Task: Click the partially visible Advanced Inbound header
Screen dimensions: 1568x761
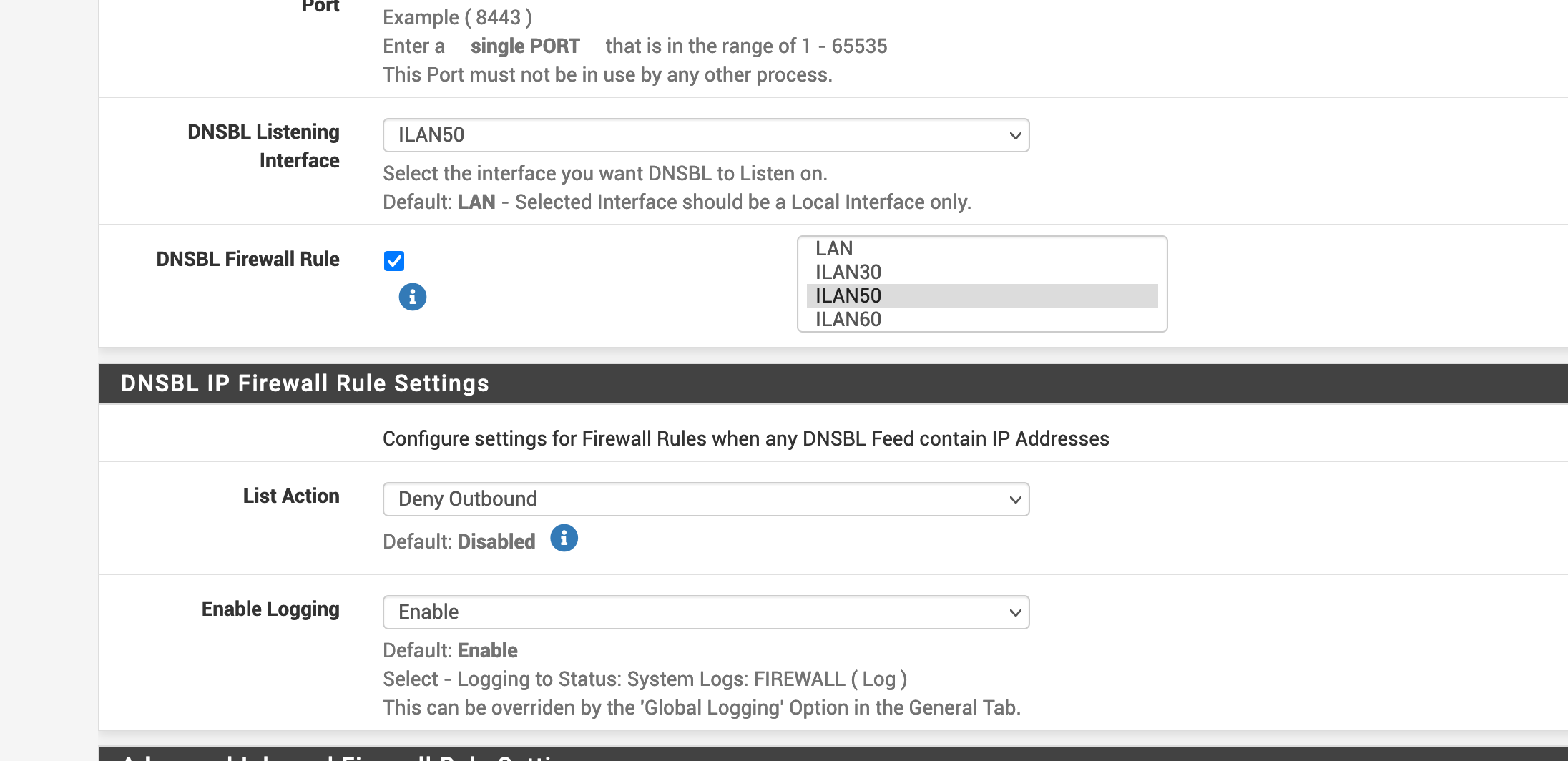Action: [343, 755]
